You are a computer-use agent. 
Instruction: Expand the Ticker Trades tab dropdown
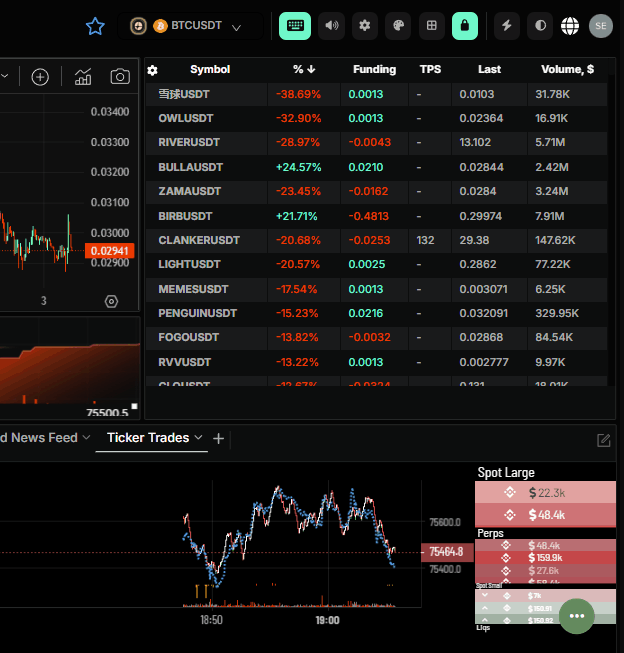point(198,438)
